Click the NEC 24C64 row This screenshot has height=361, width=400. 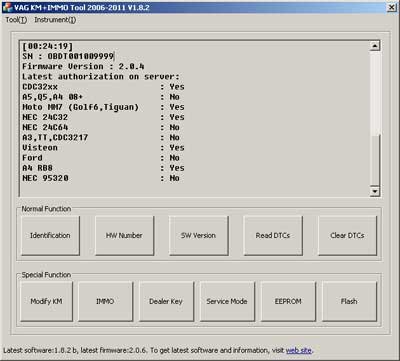(101, 127)
